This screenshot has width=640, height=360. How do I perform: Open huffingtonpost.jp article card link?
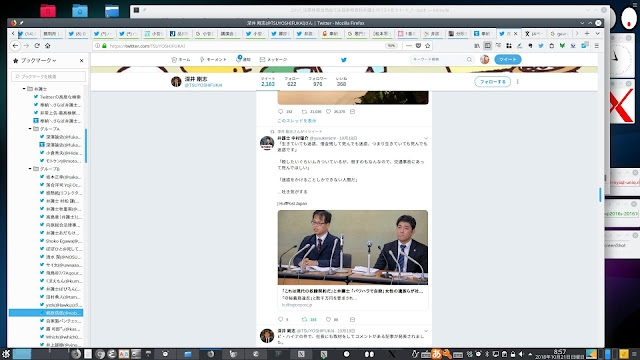pyautogui.click(x=353, y=298)
